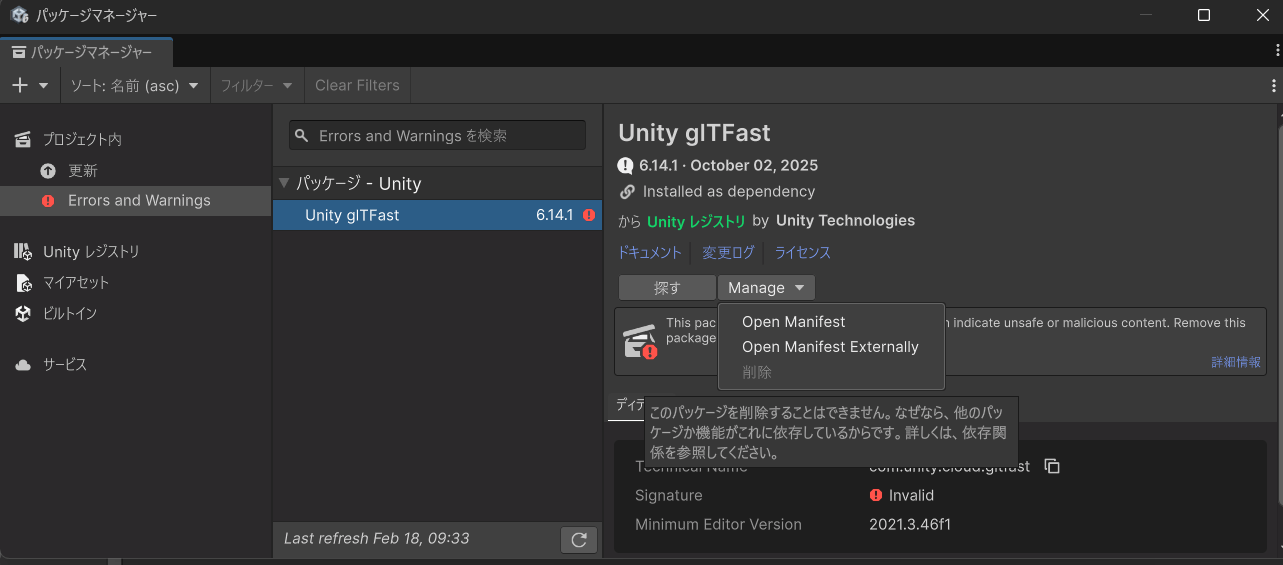Click the red error icon on the Unity glTFast row
The image size is (1283, 565).
tap(589, 215)
